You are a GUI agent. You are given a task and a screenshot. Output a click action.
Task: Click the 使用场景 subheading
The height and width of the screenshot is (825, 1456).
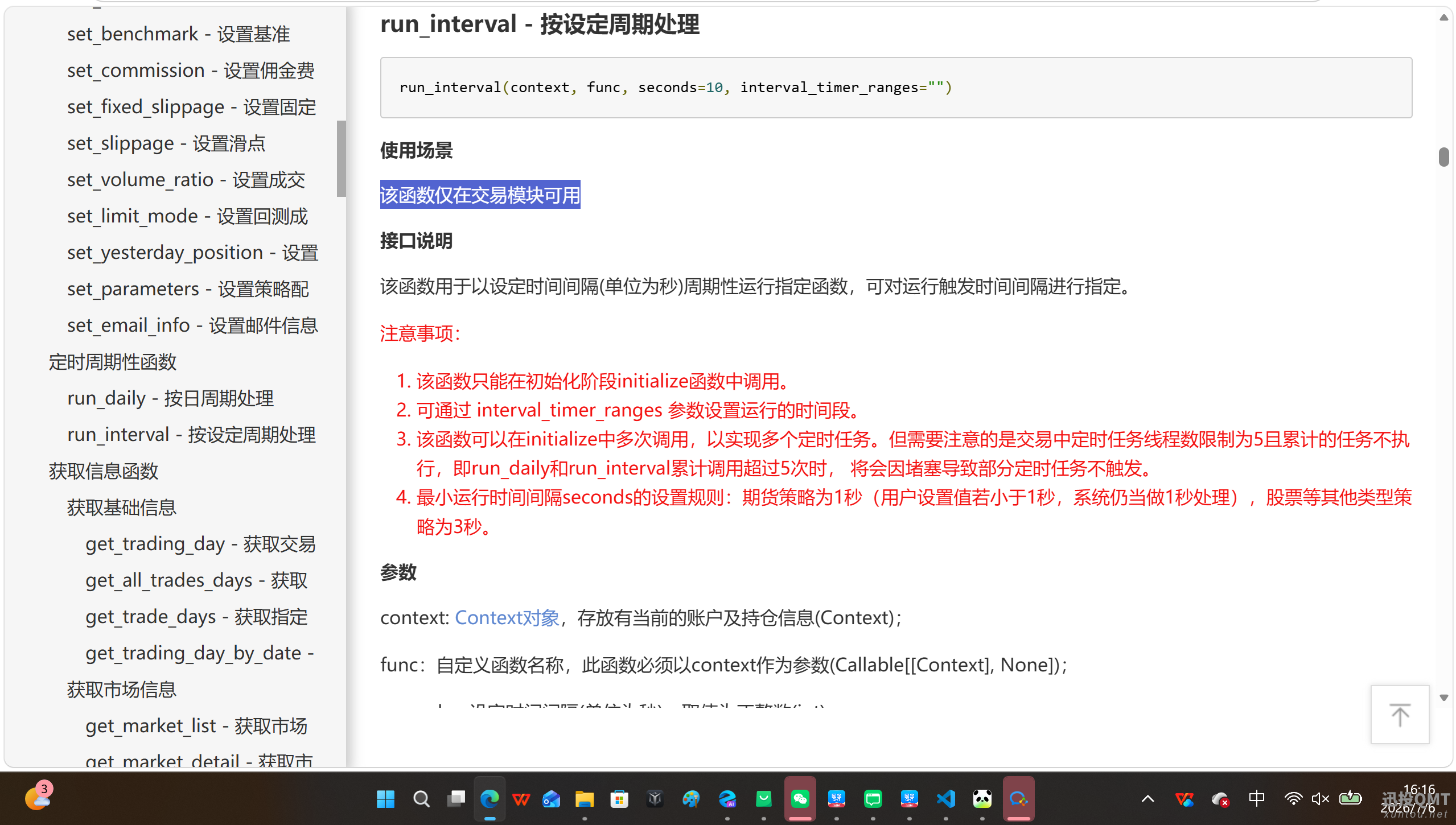click(x=416, y=150)
